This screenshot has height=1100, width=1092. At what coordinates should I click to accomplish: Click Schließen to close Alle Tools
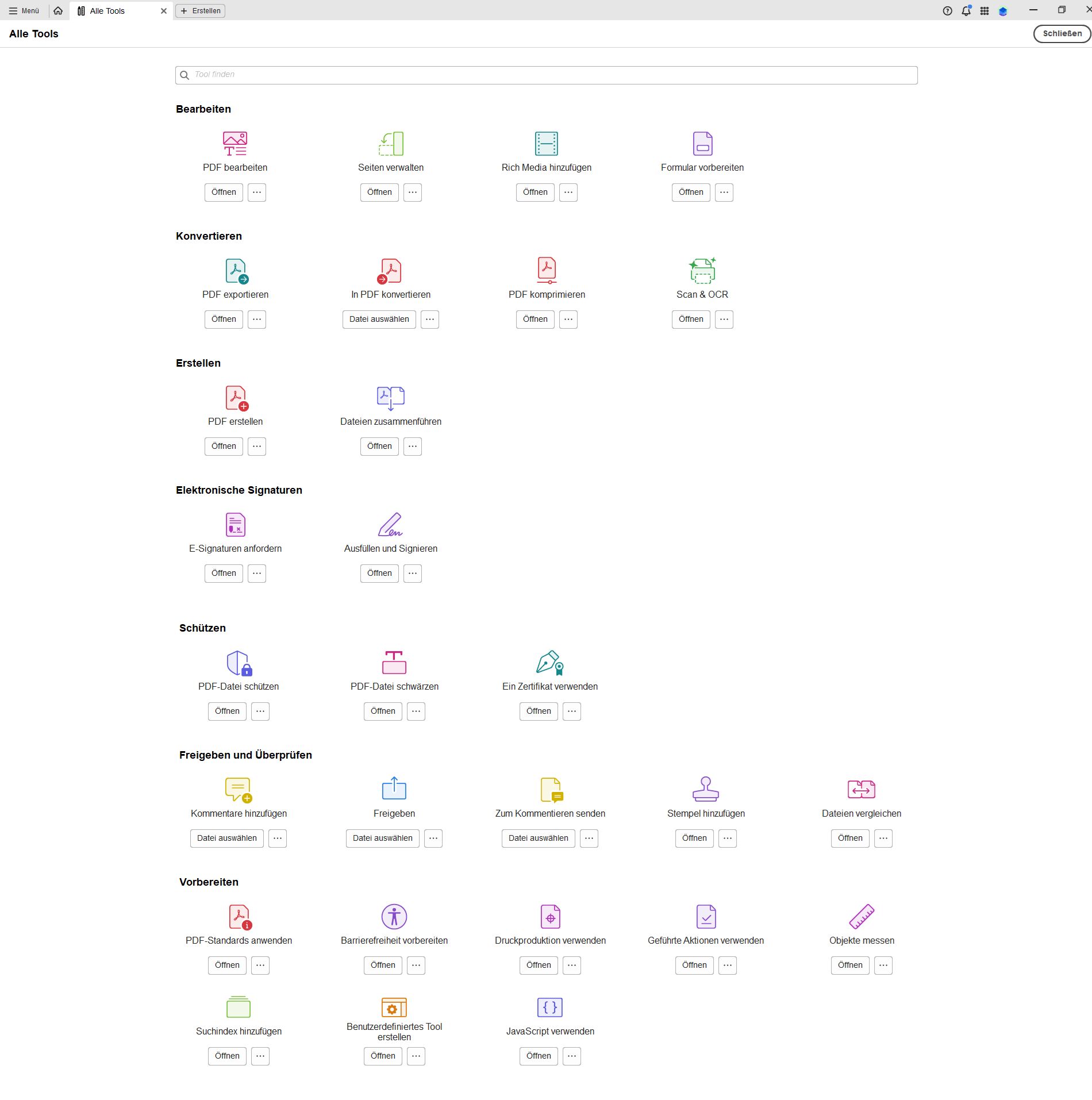(1060, 33)
